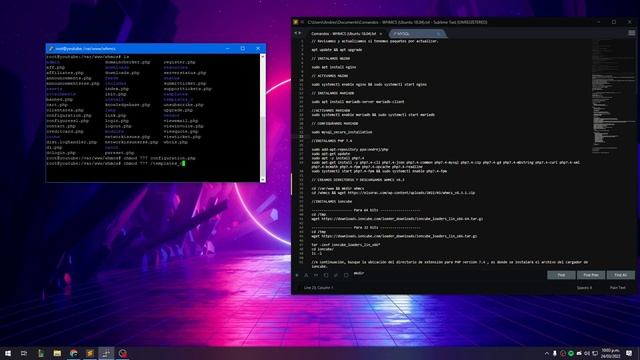This screenshot has height=360, width=640.
Task: Open the green app pinned beside Task View
Action: [x=40, y=353]
